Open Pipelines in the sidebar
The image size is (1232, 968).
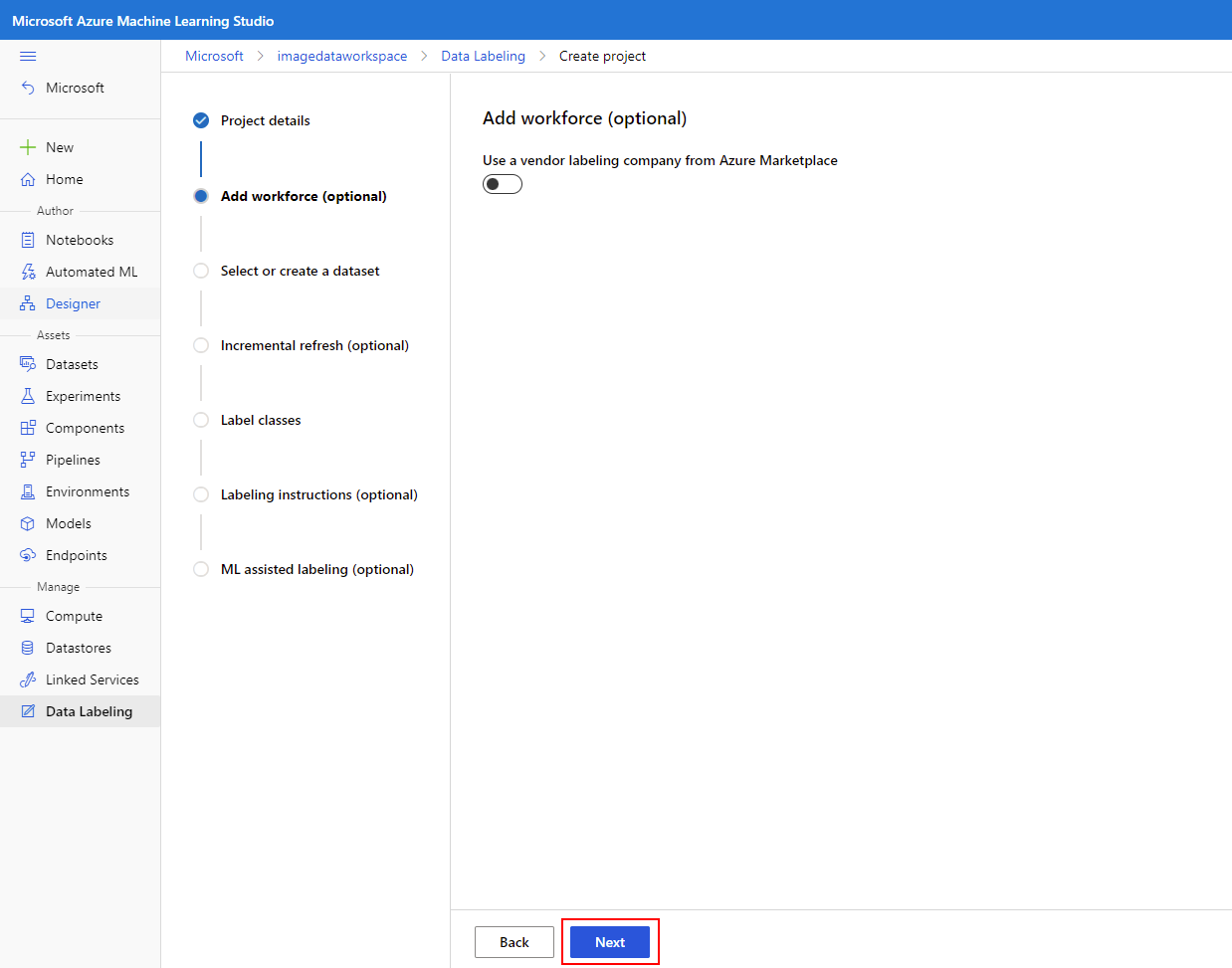point(80,460)
